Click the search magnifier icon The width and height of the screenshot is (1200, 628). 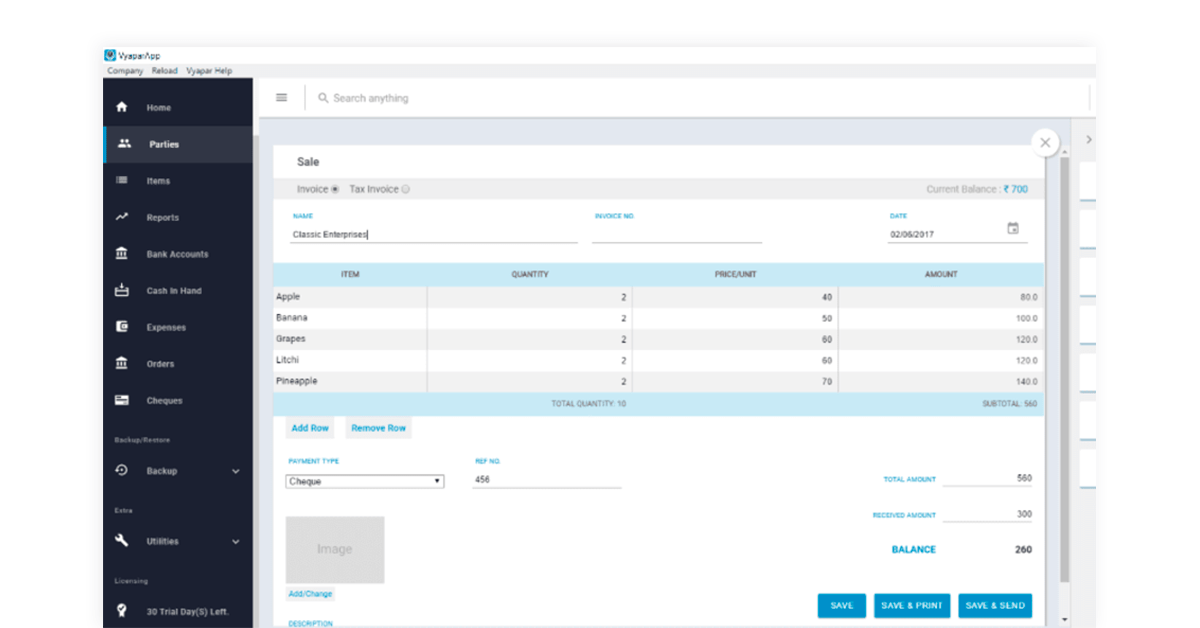tap(323, 98)
